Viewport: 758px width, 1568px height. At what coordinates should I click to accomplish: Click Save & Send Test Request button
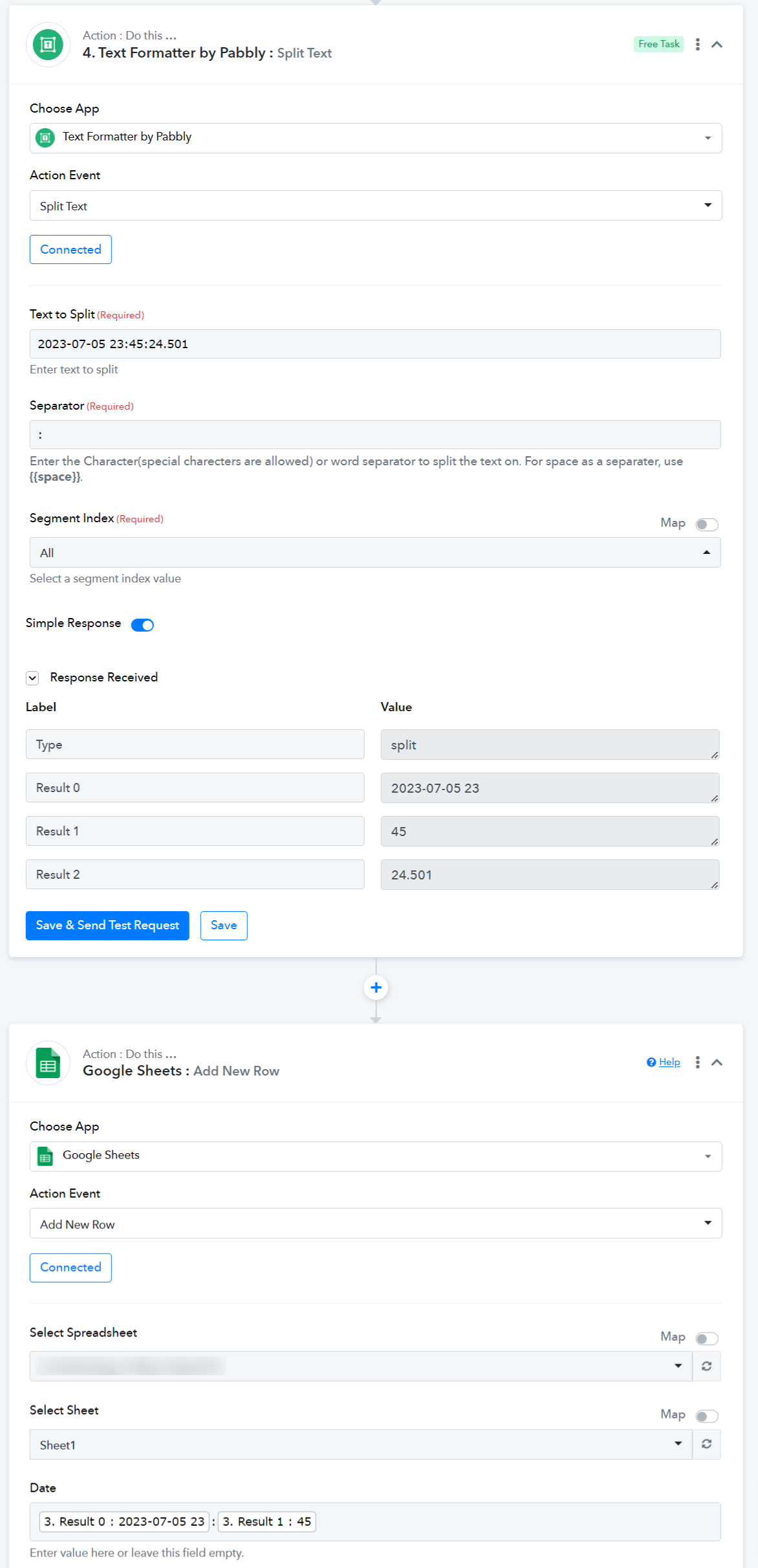(x=107, y=925)
